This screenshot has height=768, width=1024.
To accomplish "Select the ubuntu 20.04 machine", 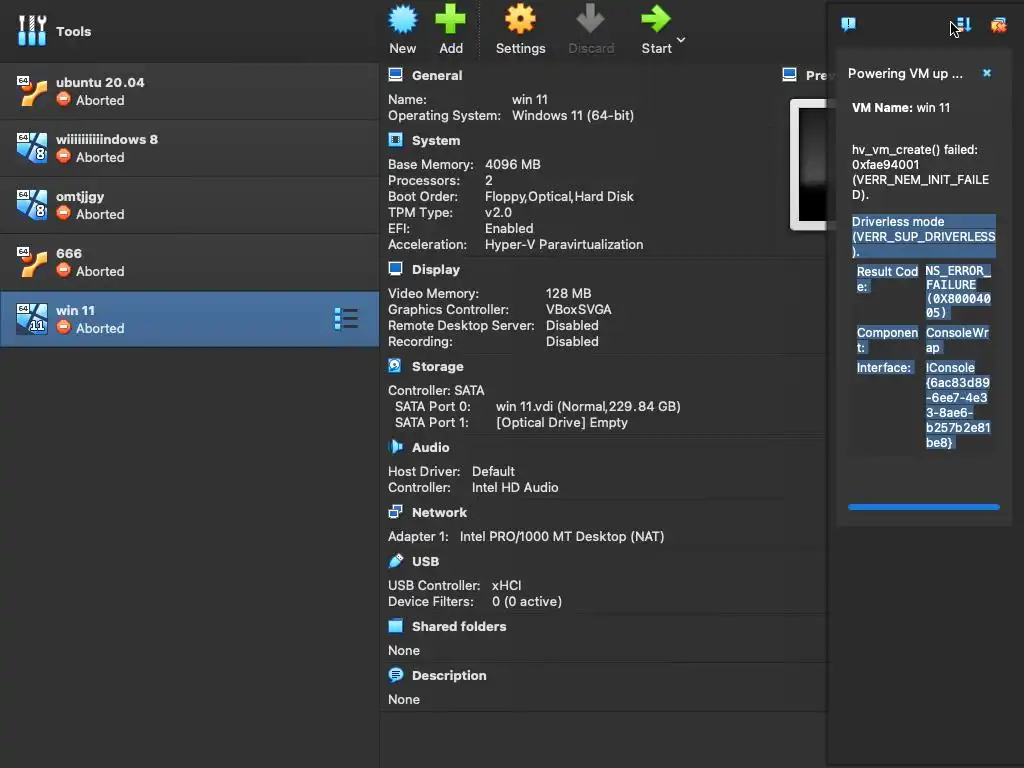I will pos(189,91).
